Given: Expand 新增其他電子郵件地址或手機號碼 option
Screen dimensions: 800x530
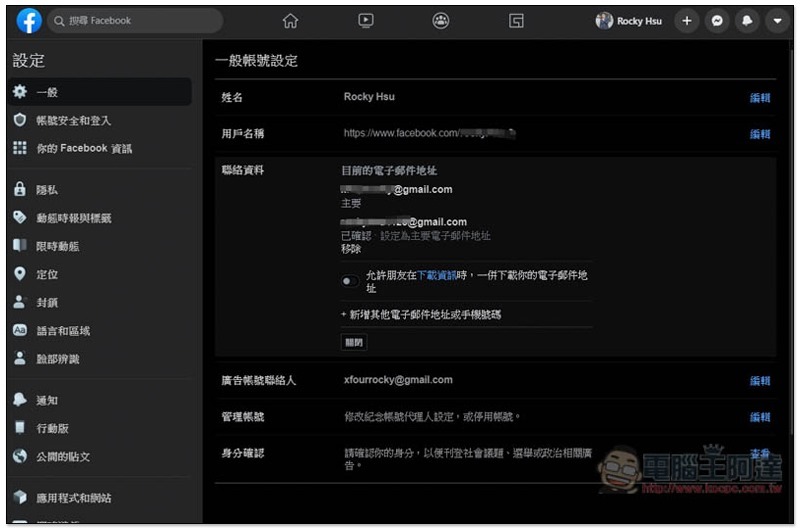Looking at the screenshot, I should pyautogui.click(x=421, y=315).
